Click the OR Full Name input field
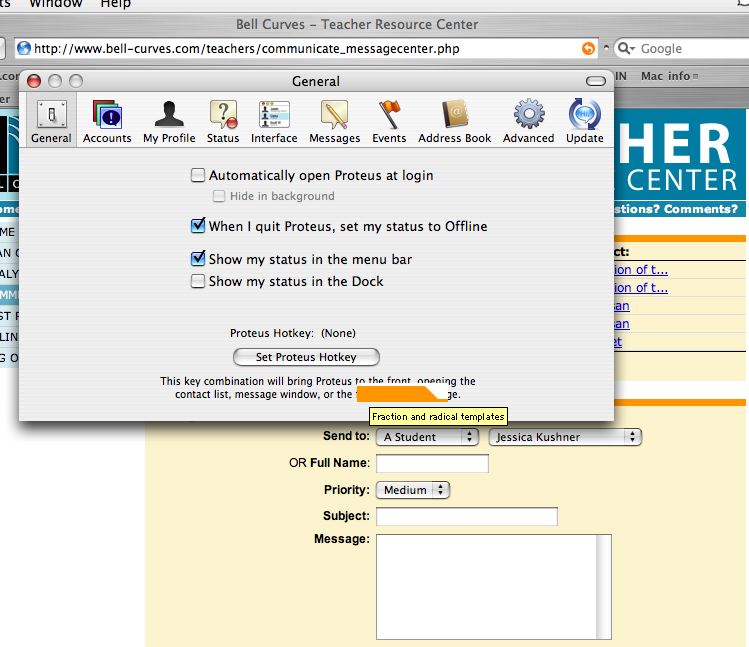This screenshot has height=647, width=749. (432, 463)
